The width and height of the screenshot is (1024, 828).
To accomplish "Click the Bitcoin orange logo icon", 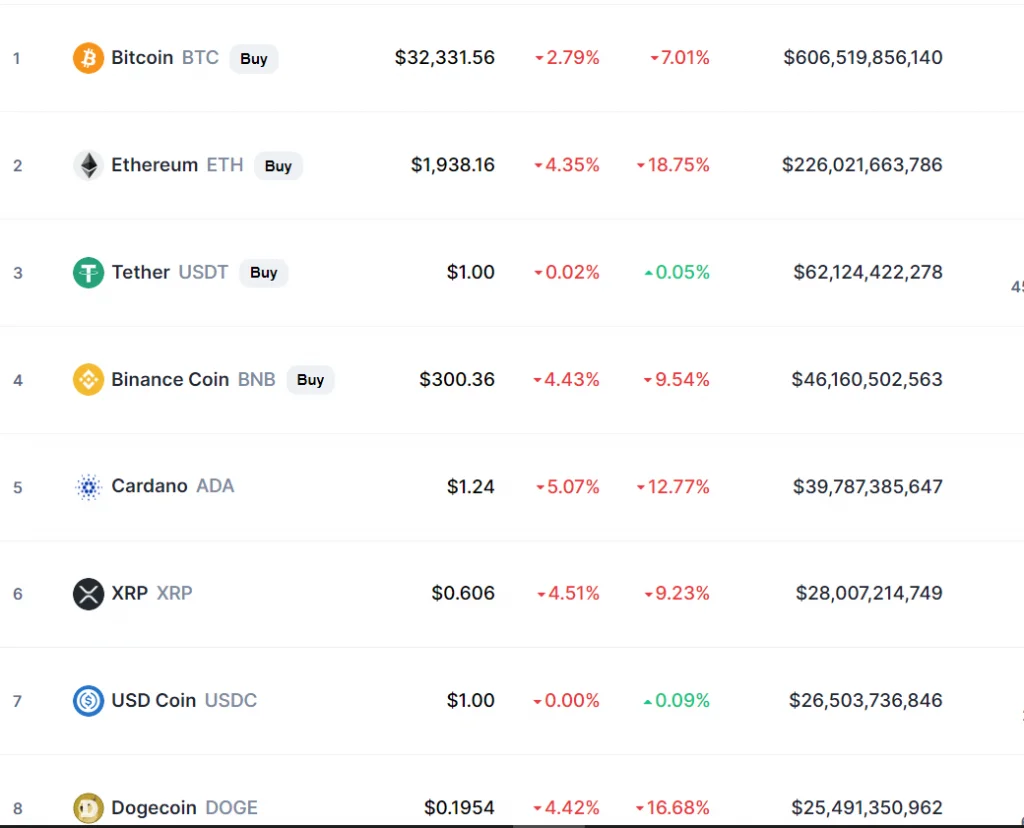I will coord(88,58).
